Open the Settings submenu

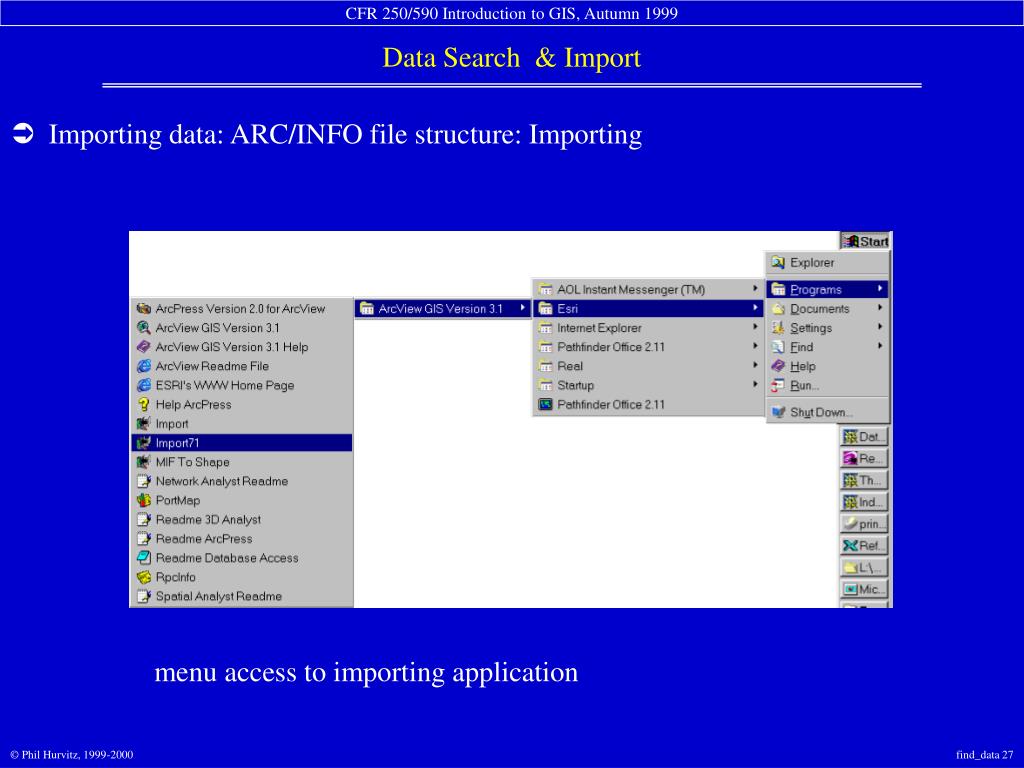pyautogui.click(x=827, y=328)
